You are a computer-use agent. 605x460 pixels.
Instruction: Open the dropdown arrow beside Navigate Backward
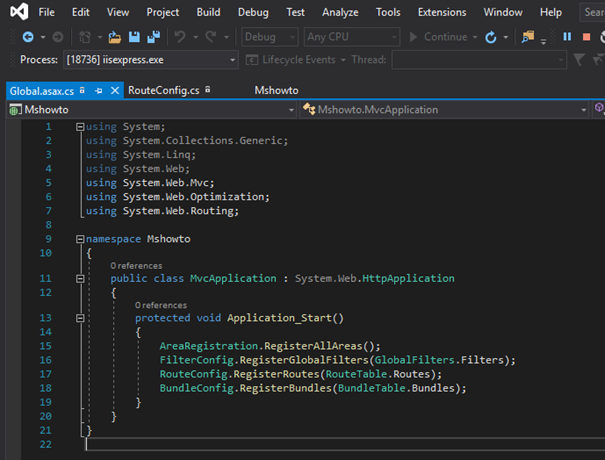(43, 37)
